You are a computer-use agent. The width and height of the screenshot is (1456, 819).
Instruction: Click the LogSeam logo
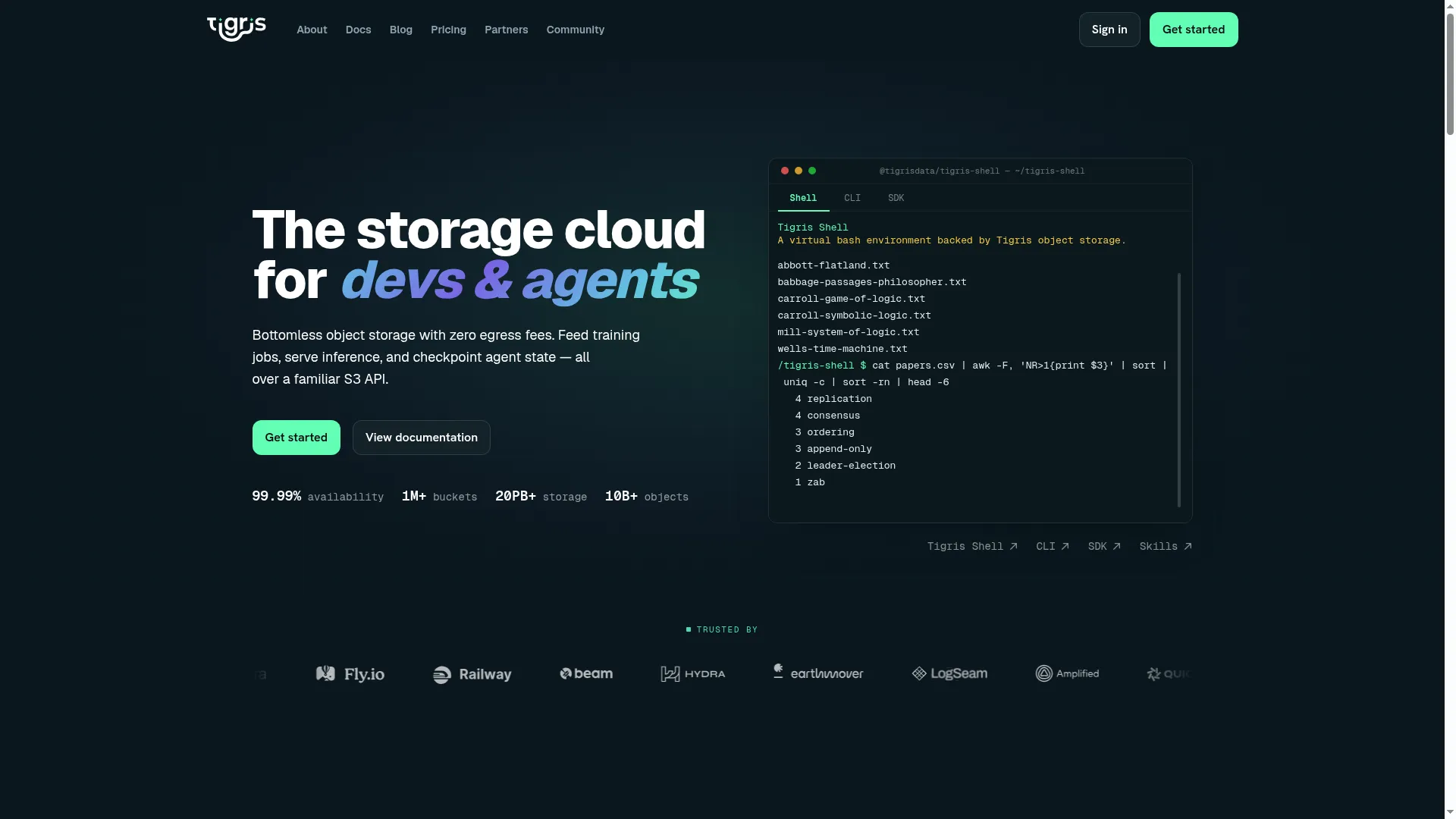click(949, 673)
